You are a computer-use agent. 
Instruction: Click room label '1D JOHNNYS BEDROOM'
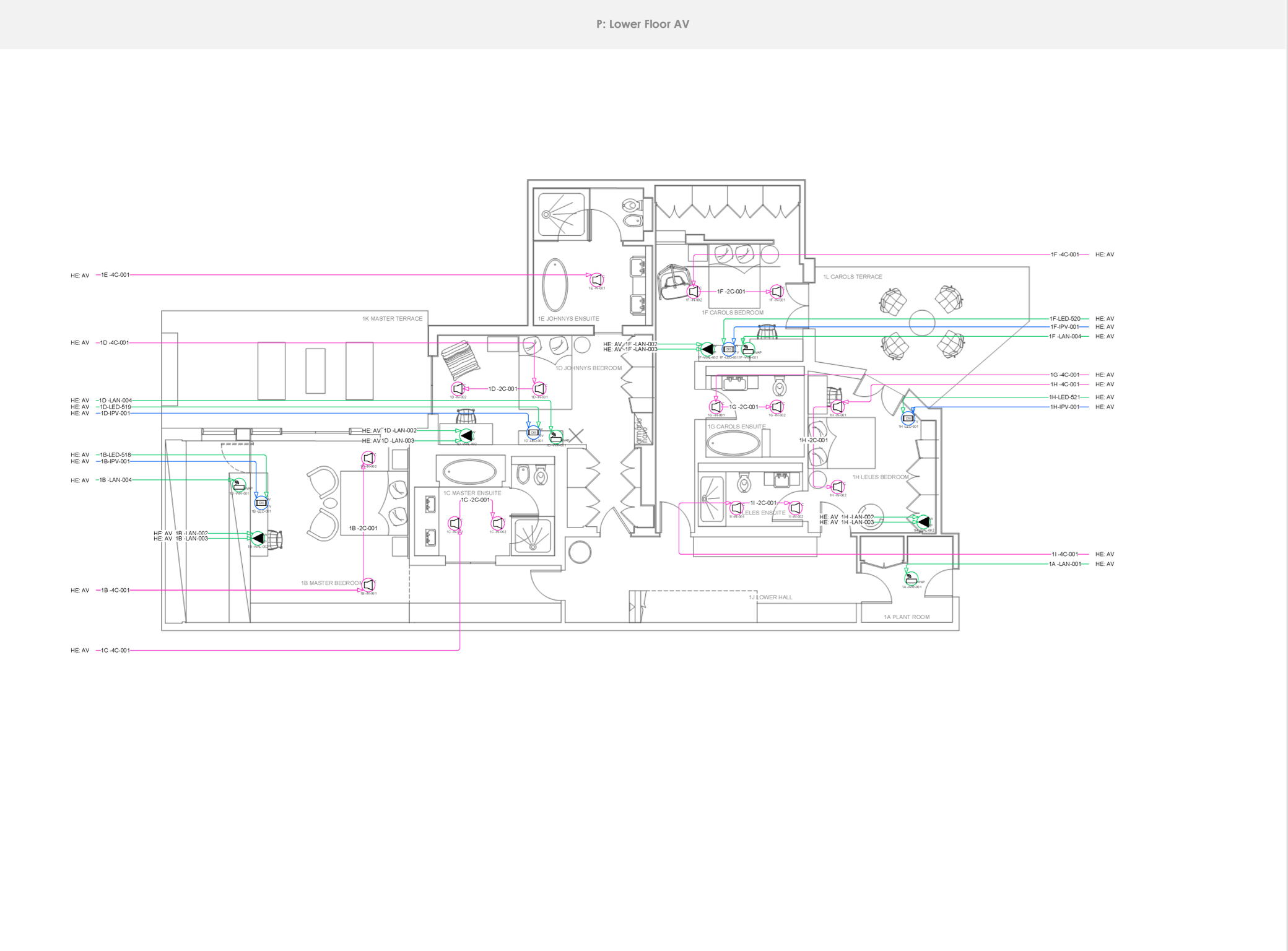point(589,368)
